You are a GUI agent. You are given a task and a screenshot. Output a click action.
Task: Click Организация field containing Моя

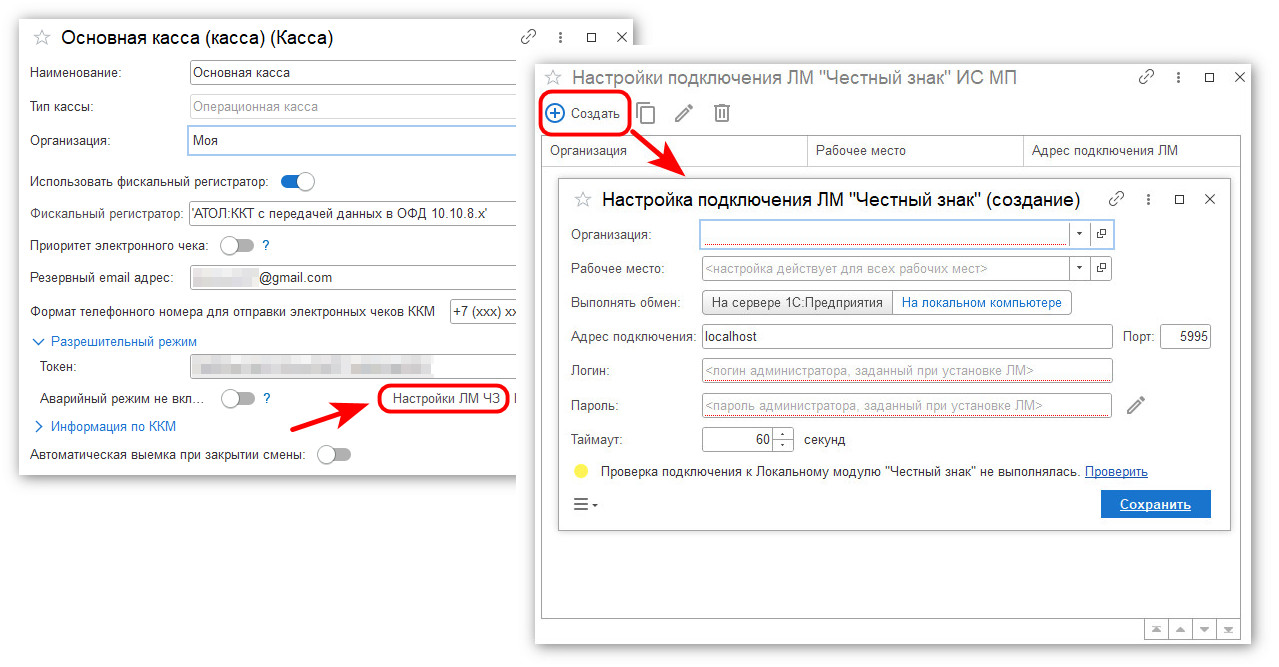click(353, 140)
